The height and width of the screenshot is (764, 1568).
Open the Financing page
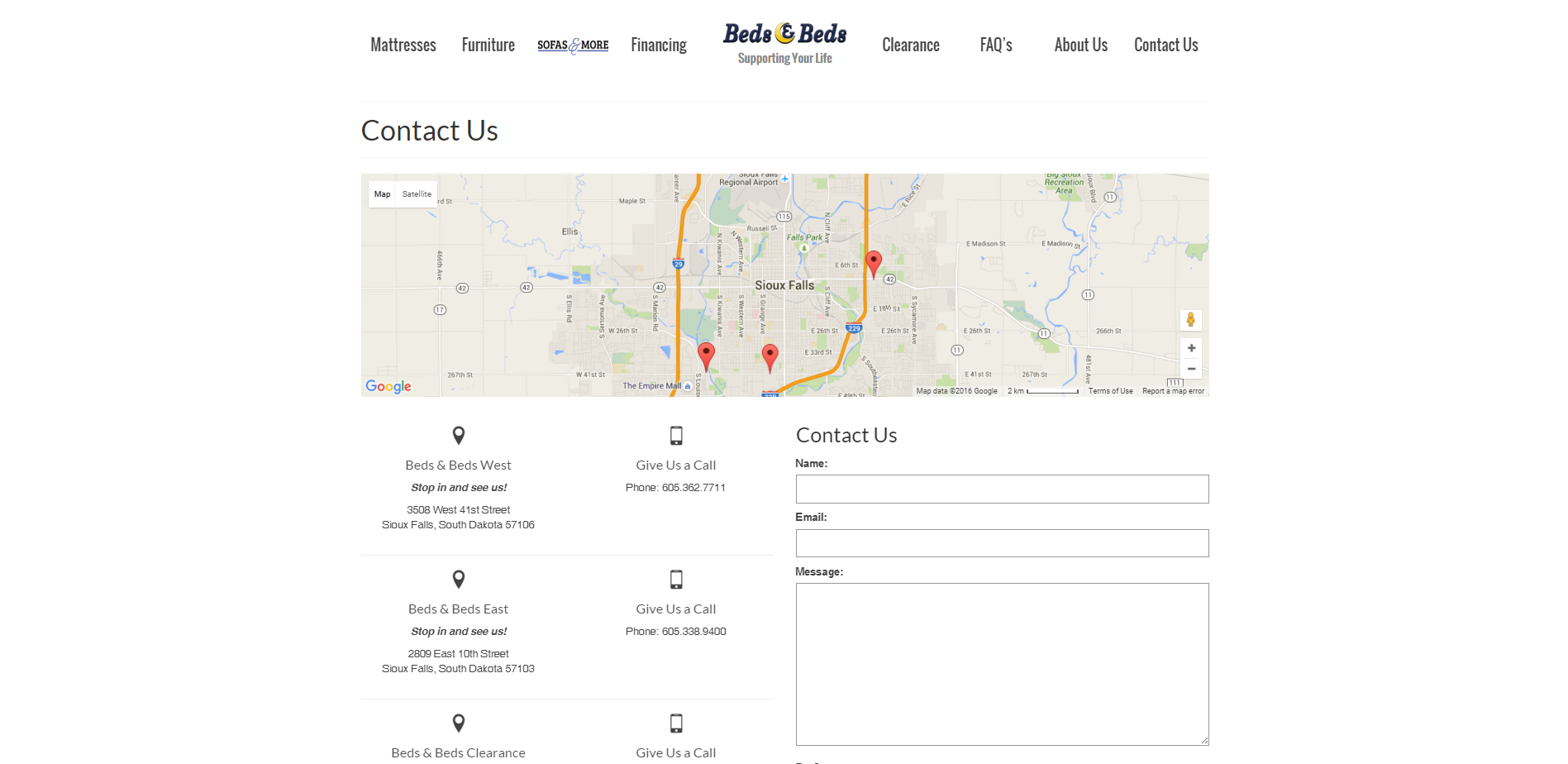658,45
